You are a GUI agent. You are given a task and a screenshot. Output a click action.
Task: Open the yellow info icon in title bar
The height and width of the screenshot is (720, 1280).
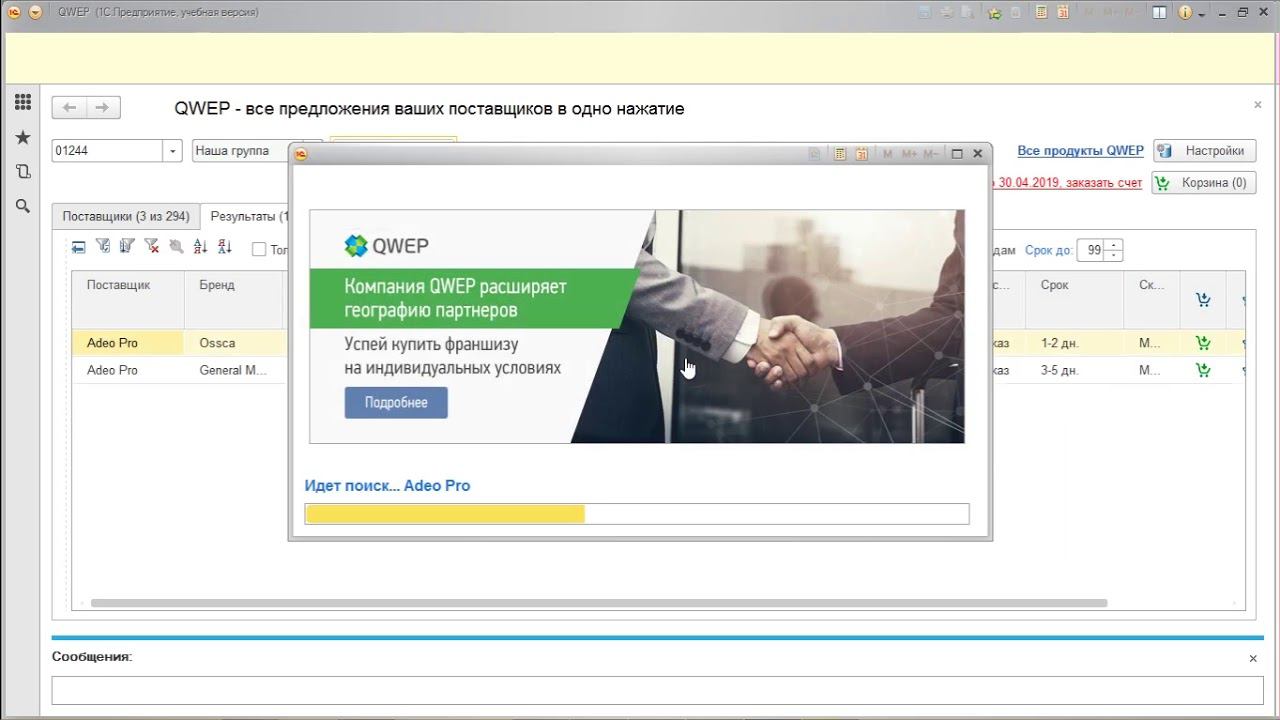[x=1185, y=13]
